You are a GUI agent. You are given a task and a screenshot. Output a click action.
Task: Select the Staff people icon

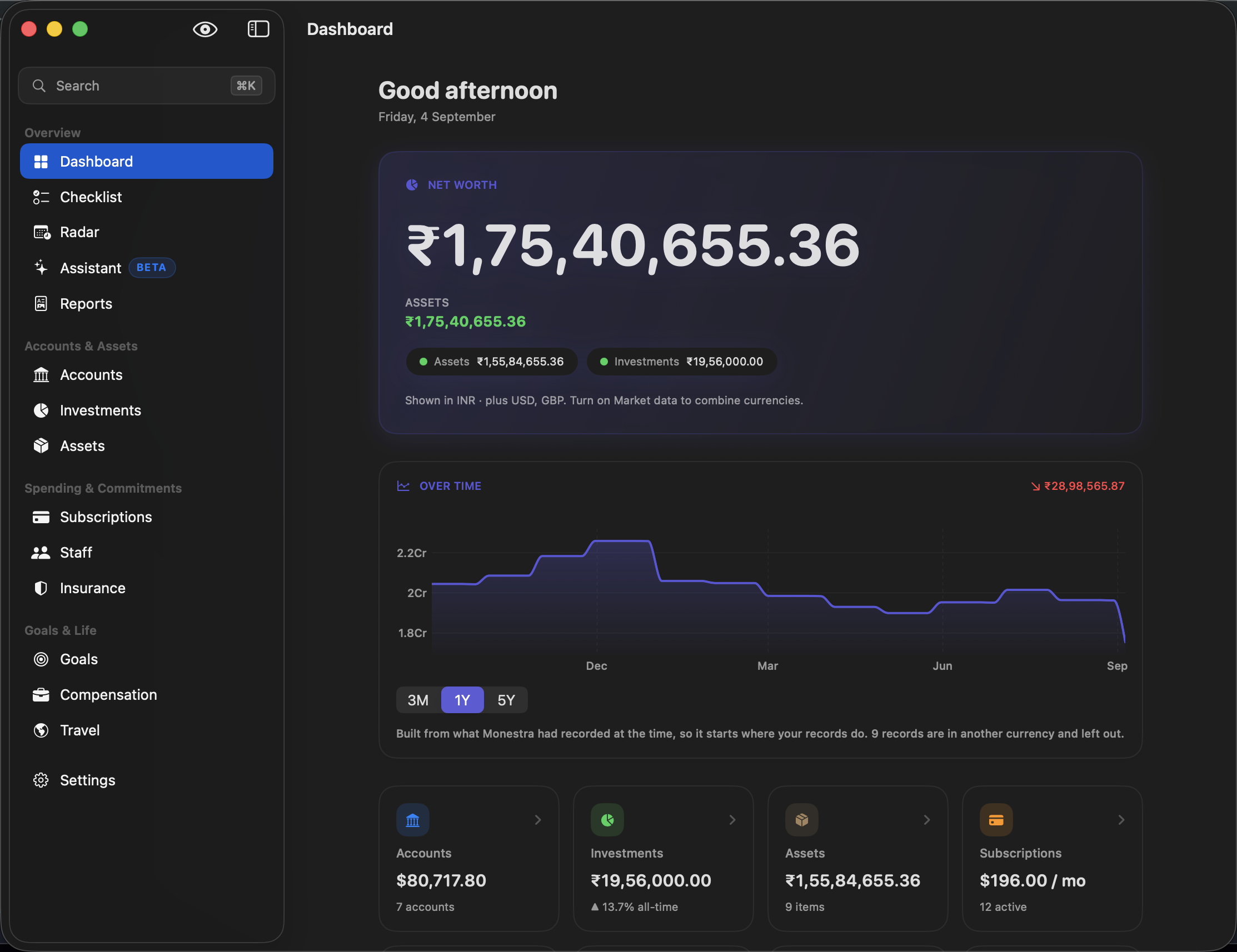click(x=41, y=553)
